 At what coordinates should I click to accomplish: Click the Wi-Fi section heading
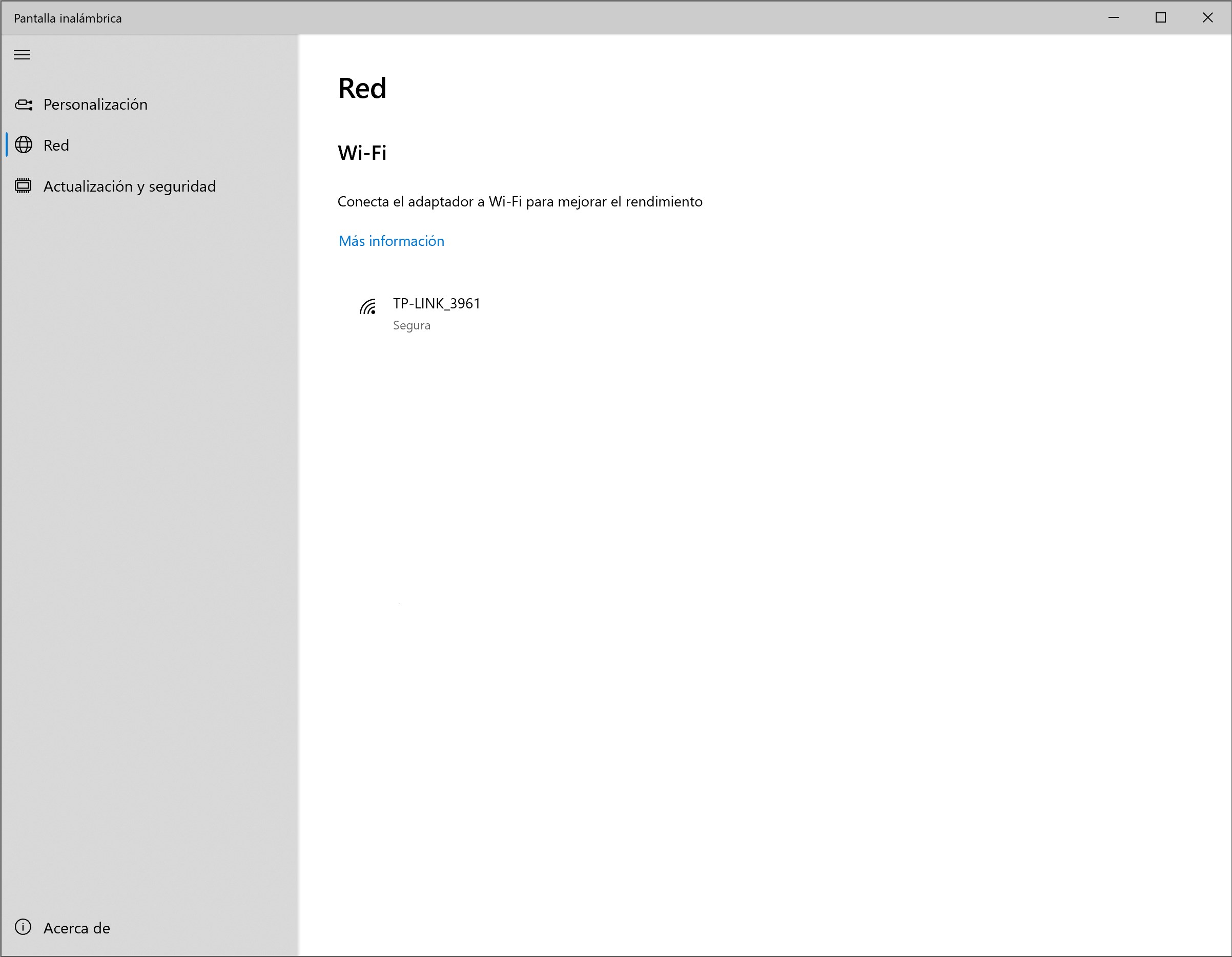pyautogui.click(x=362, y=153)
